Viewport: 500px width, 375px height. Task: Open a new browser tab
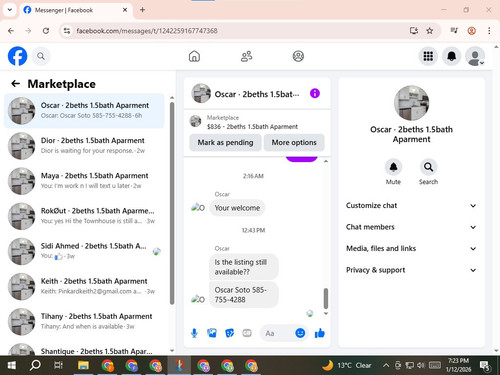(x=142, y=10)
